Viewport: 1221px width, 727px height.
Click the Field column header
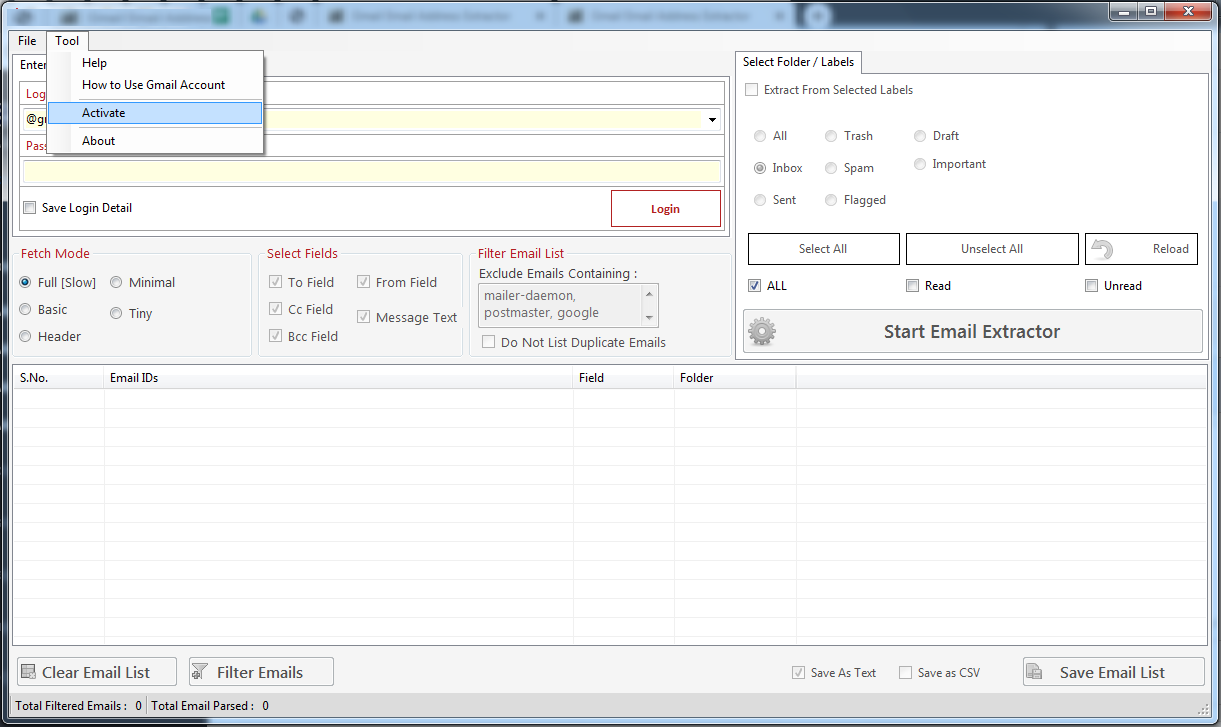(x=624, y=378)
